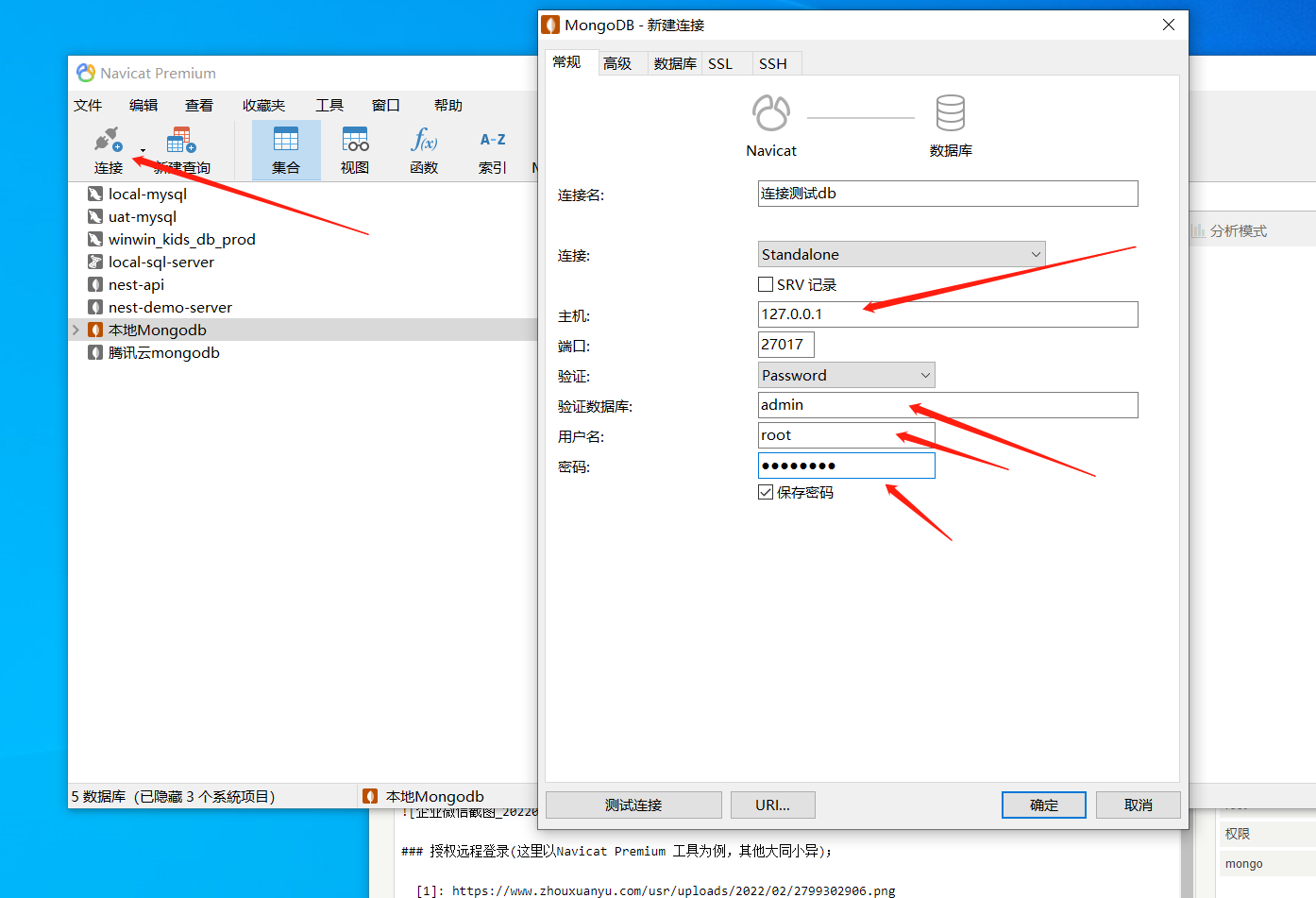
Task: Click the 主机 field showing 127.0.0.1
Action: (x=948, y=314)
